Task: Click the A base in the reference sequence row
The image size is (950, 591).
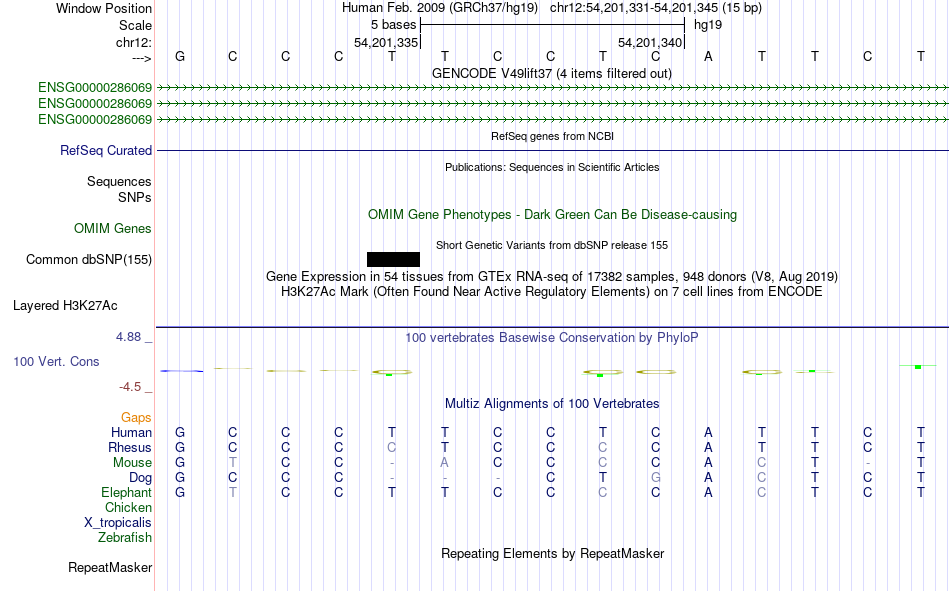Action: click(708, 56)
